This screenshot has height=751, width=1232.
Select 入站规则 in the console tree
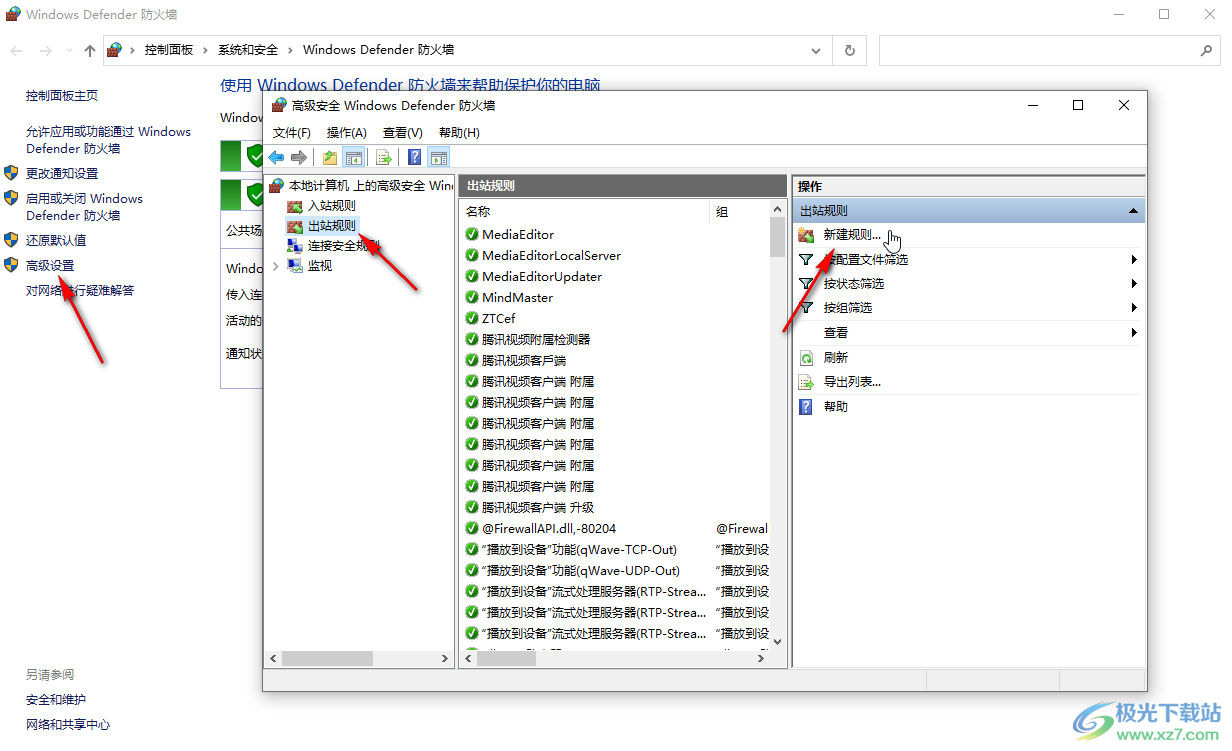(x=332, y=205)
